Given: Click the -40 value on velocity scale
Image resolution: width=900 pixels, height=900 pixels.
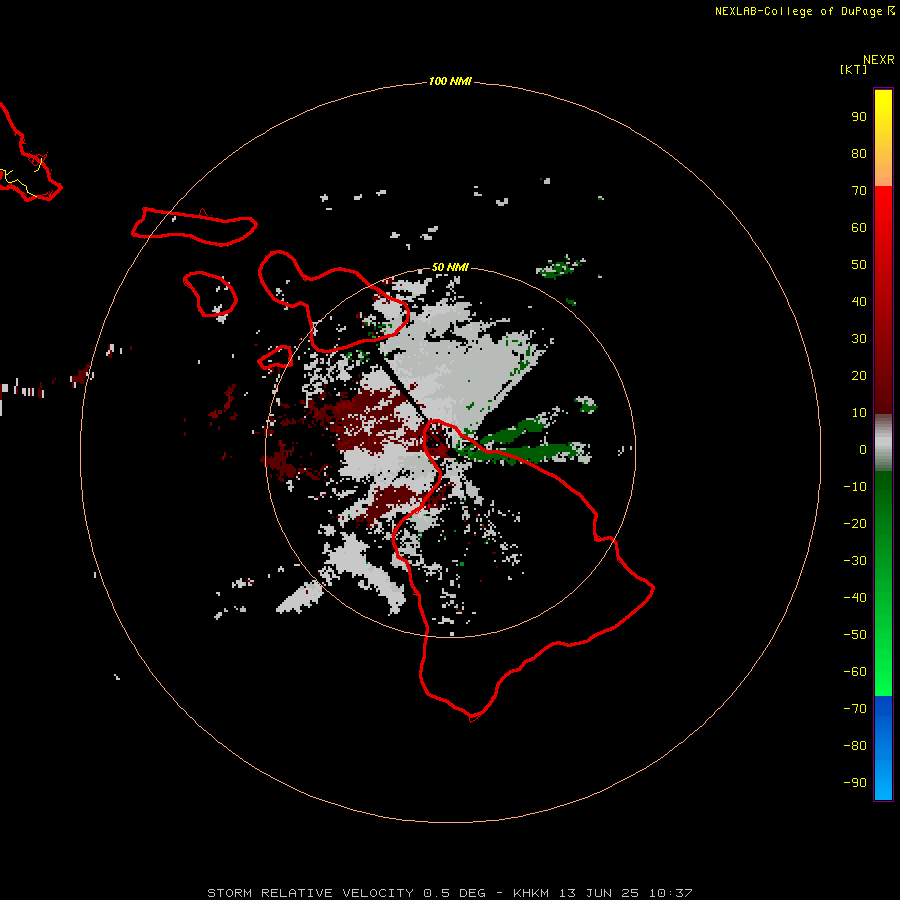Looking at the screenshot, I should [x=855, y=598].
